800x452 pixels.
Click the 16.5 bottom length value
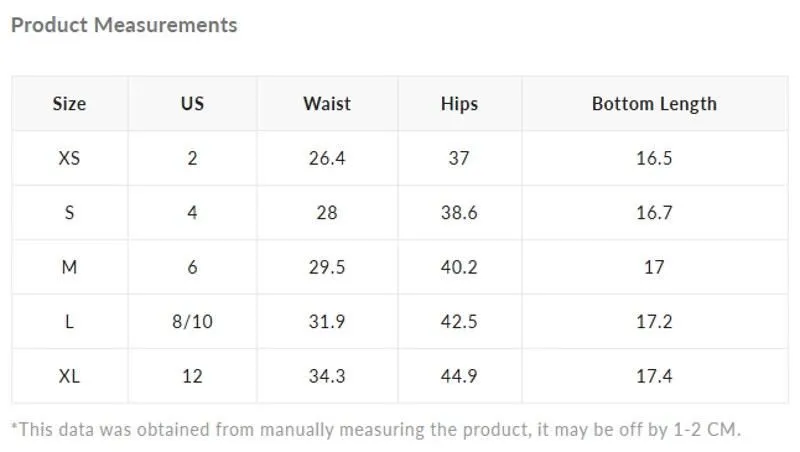point(654,158)
